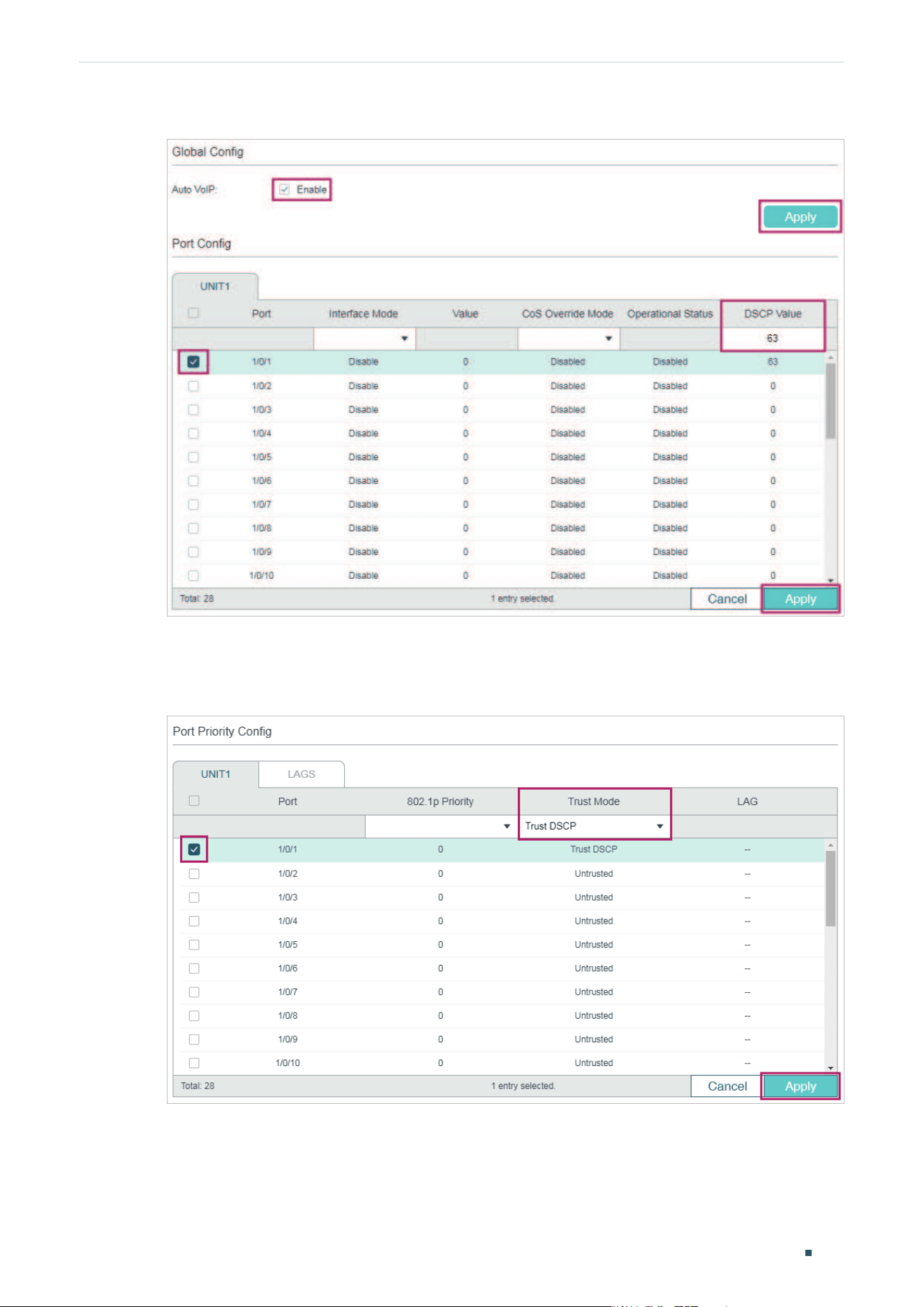
Task: Check port 1/0/9 in Port Priority table
Action: (x=194, y=1040)
